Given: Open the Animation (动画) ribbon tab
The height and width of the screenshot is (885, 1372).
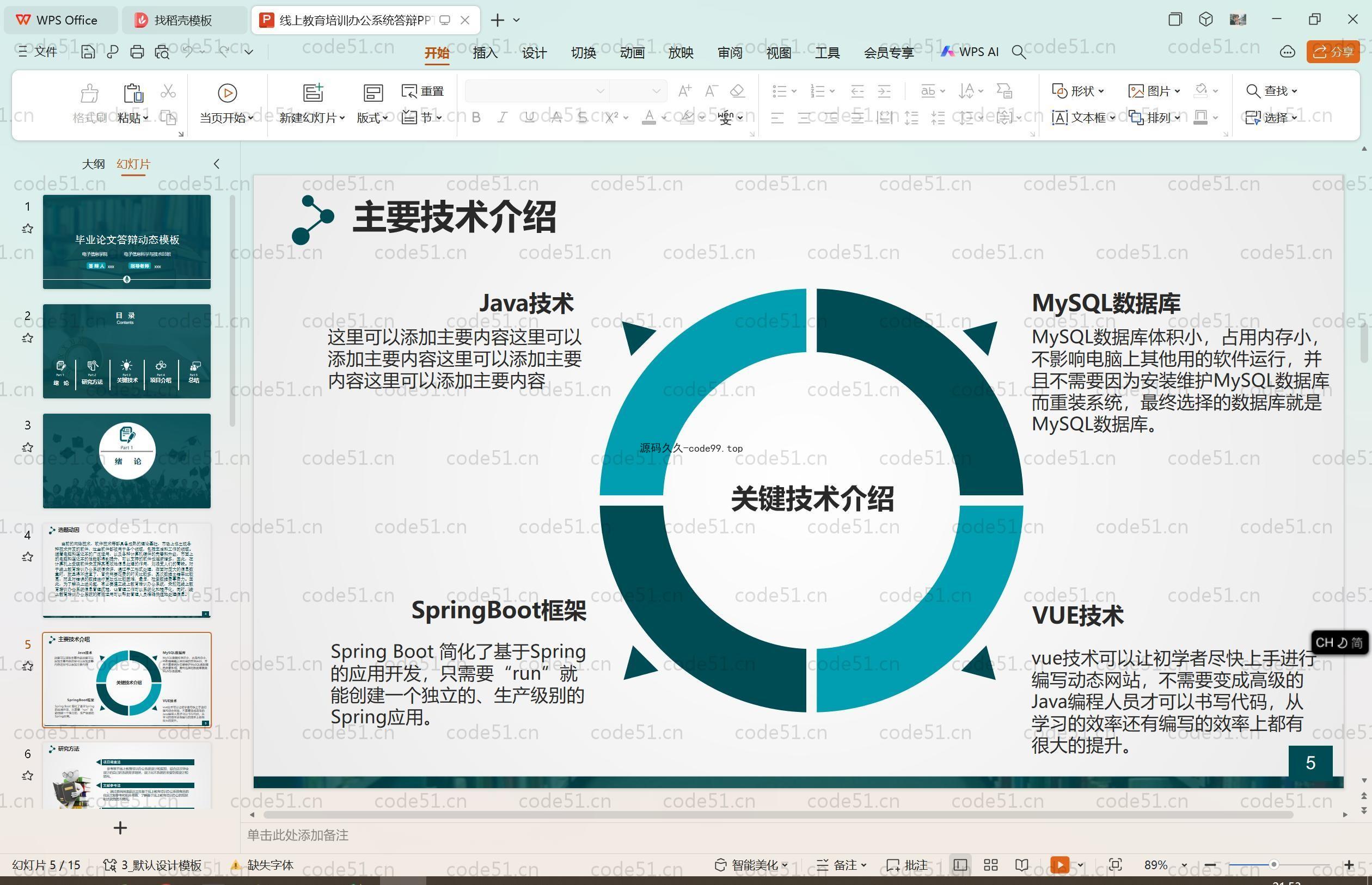Looking at the screenshot, I should [632, 53].
